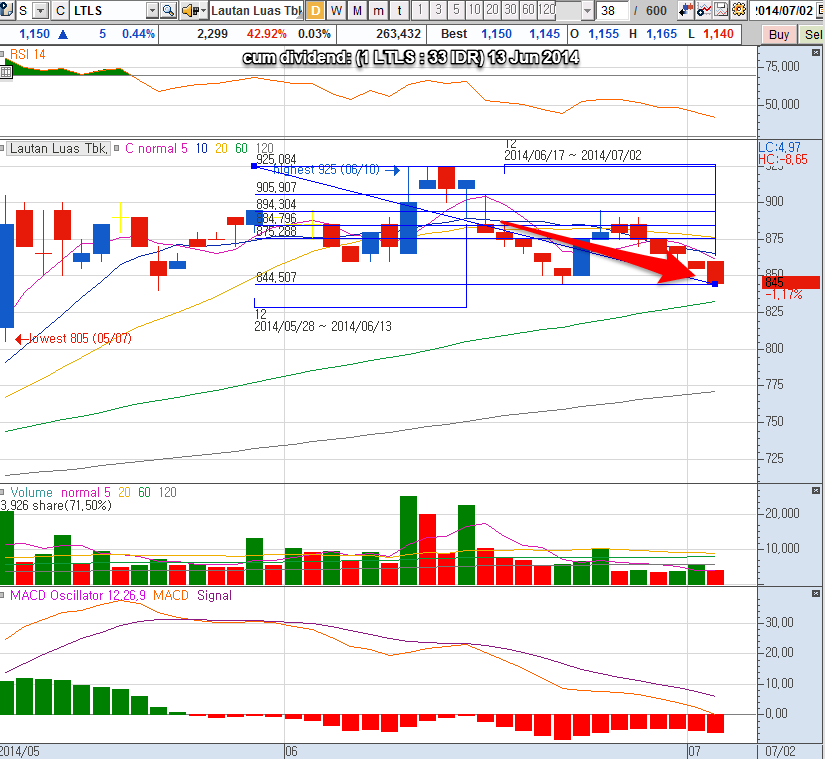Open the S market type dropdown
The width and height of the screenshot is (825, 759).
pos(42,11)
